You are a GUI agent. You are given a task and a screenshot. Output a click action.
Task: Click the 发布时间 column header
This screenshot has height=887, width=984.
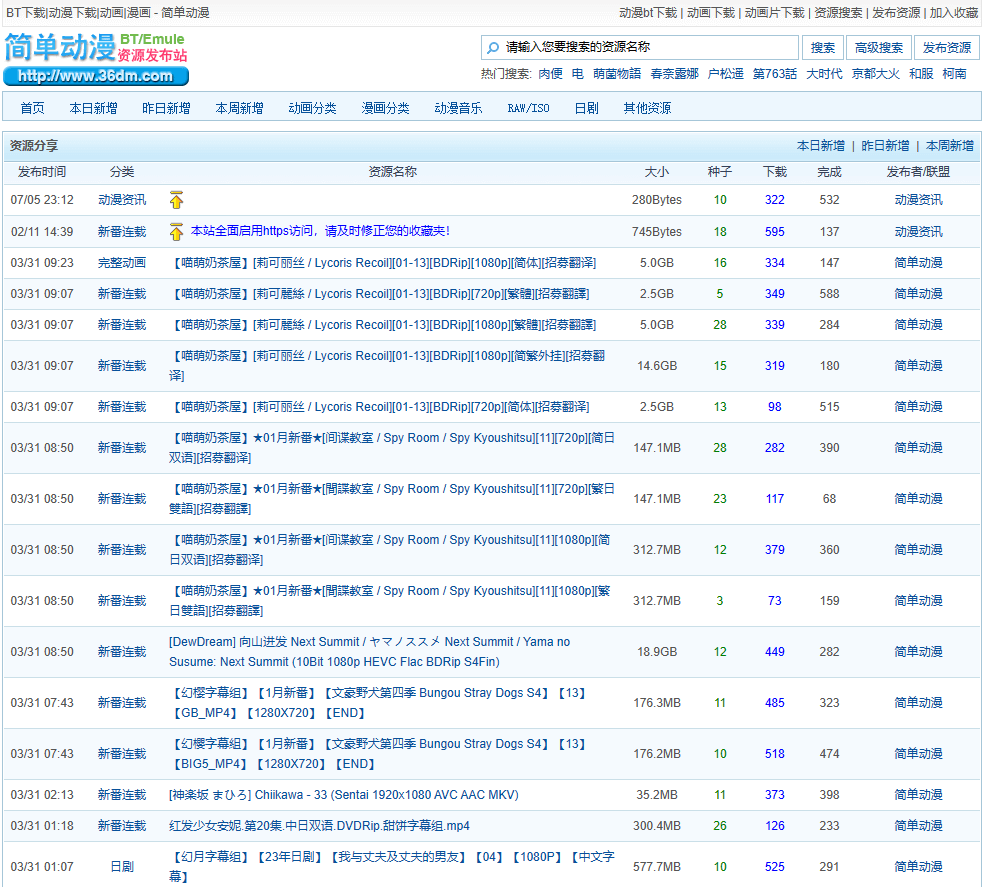click(x=42, y=172)
